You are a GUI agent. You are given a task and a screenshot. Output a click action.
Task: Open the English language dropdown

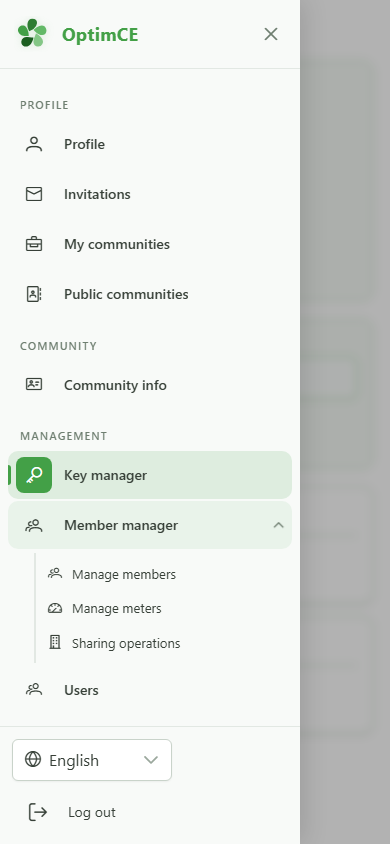pos(92,760)
